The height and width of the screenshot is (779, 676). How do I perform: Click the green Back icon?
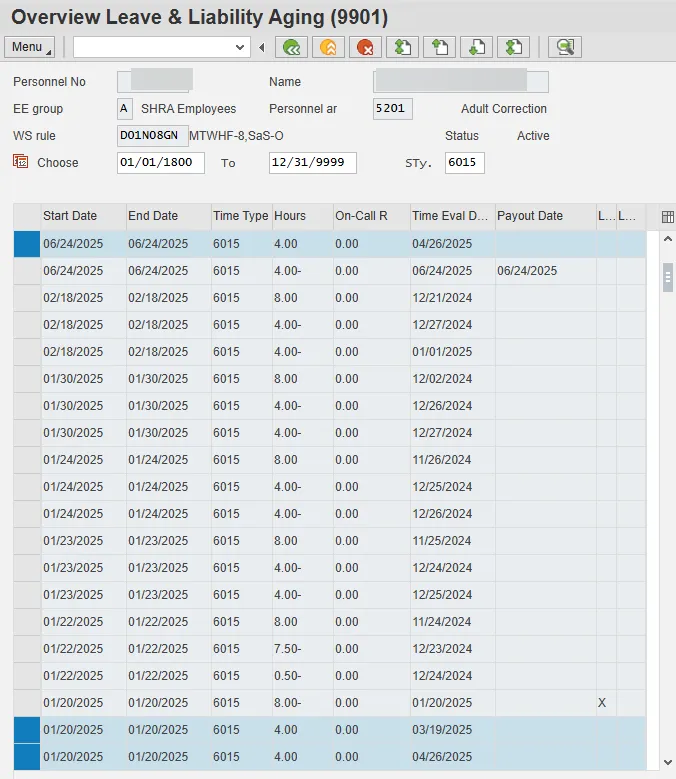(291, 47)
